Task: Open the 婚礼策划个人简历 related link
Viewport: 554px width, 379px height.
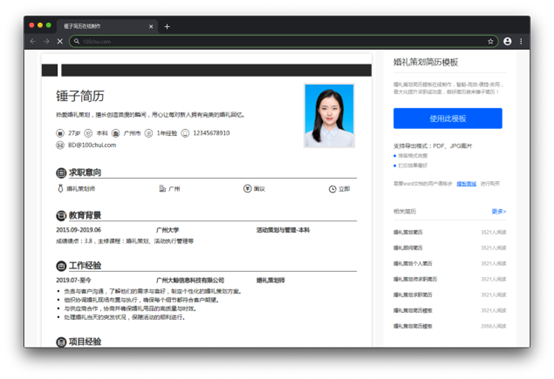Action: point(413,263)
